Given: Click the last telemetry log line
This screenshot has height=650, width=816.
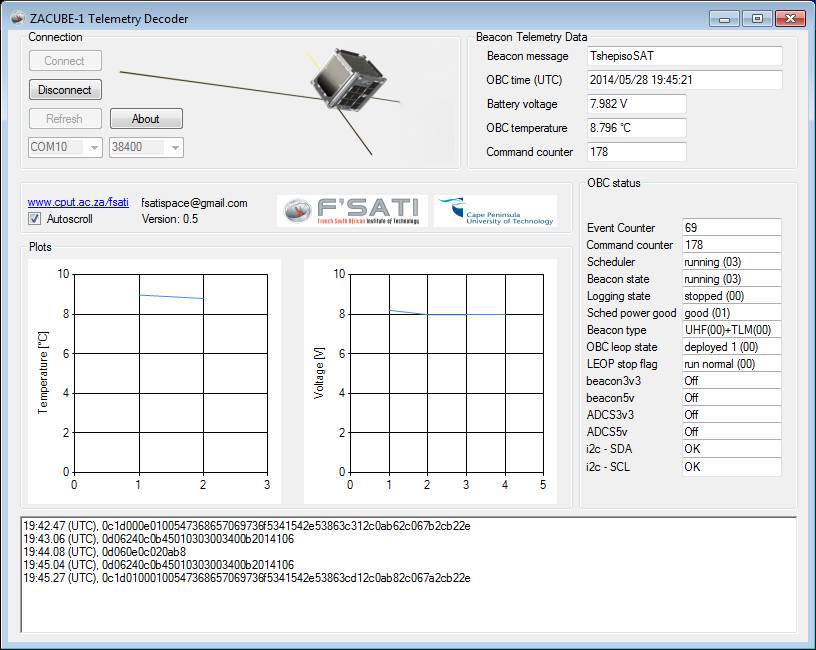Looking at the screenshot, I should tap(247, 578).
